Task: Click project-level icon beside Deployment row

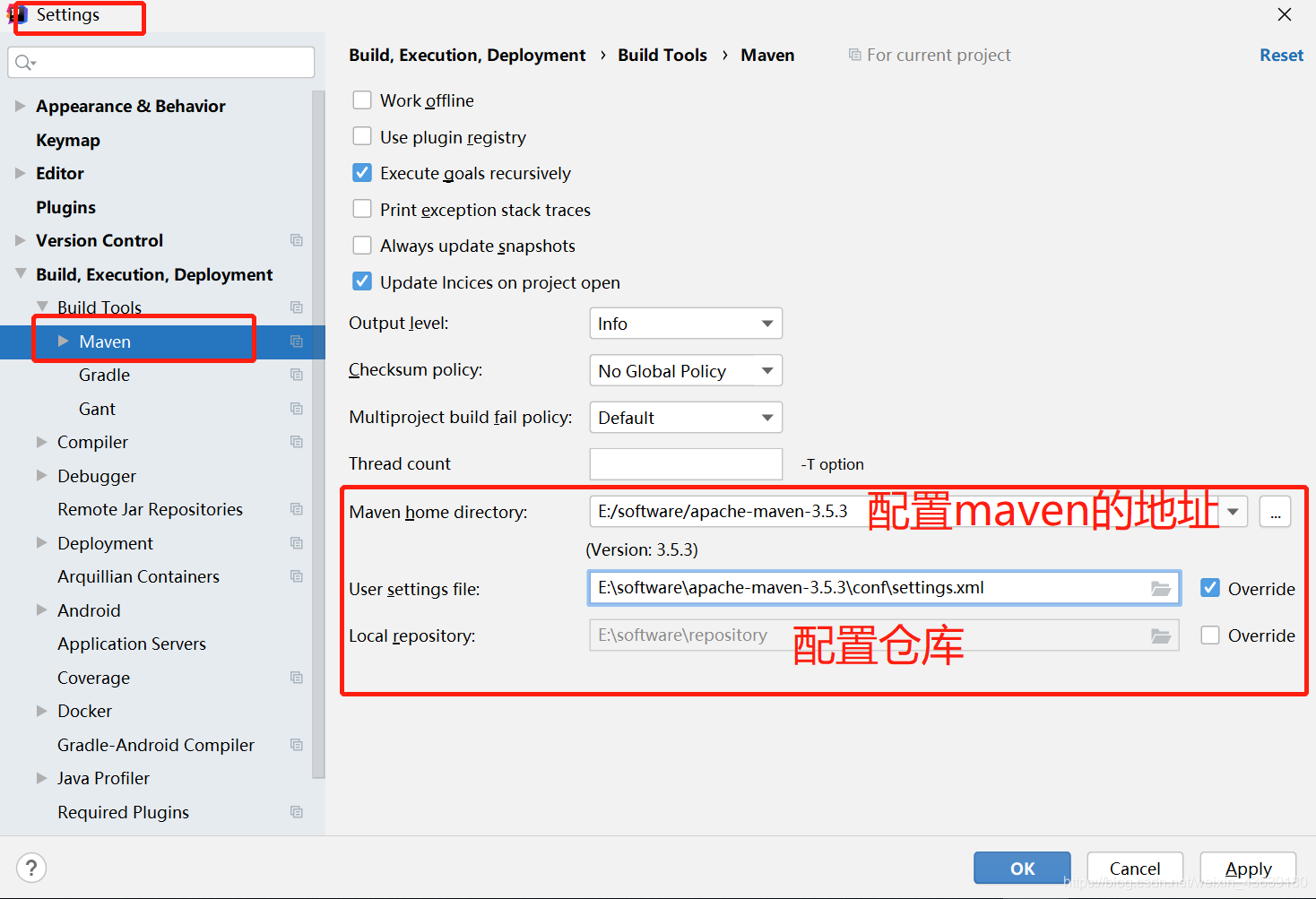Action: (x=297, y=543)
